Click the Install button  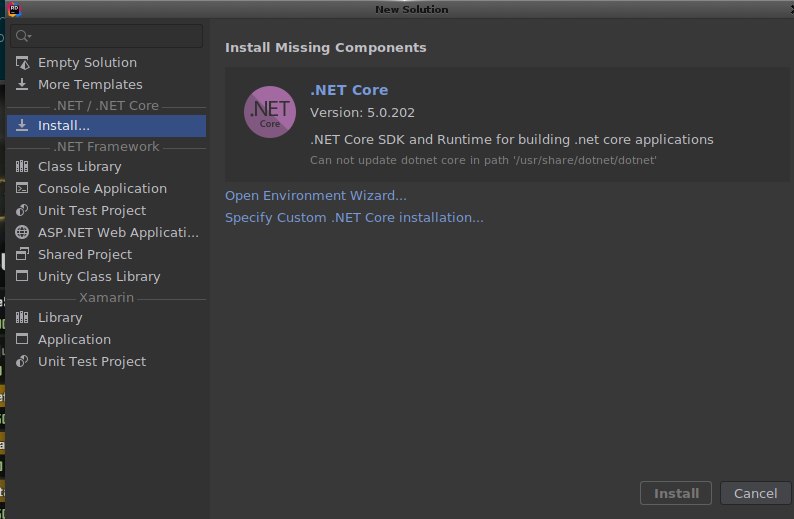point(676,493)
